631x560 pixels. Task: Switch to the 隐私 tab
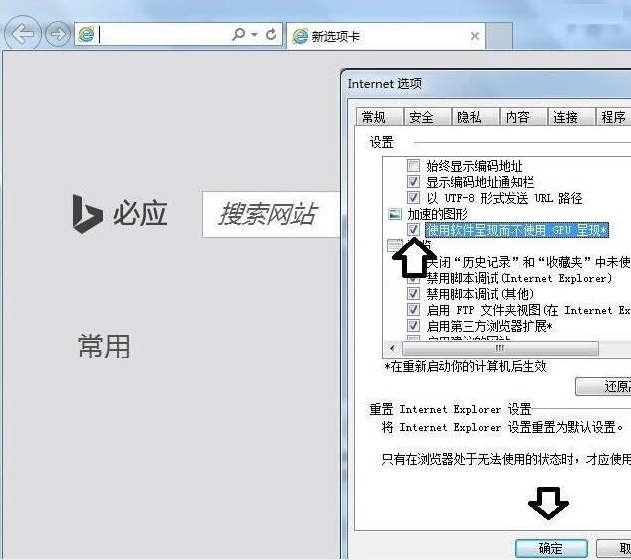tap(475, 117)
